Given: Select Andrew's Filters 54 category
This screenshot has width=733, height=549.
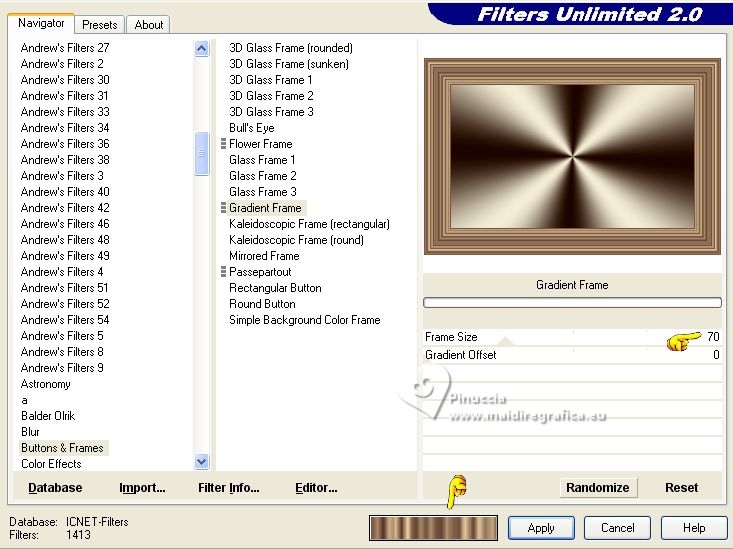Looking at the screenshot, I should [x=65, y=320].
